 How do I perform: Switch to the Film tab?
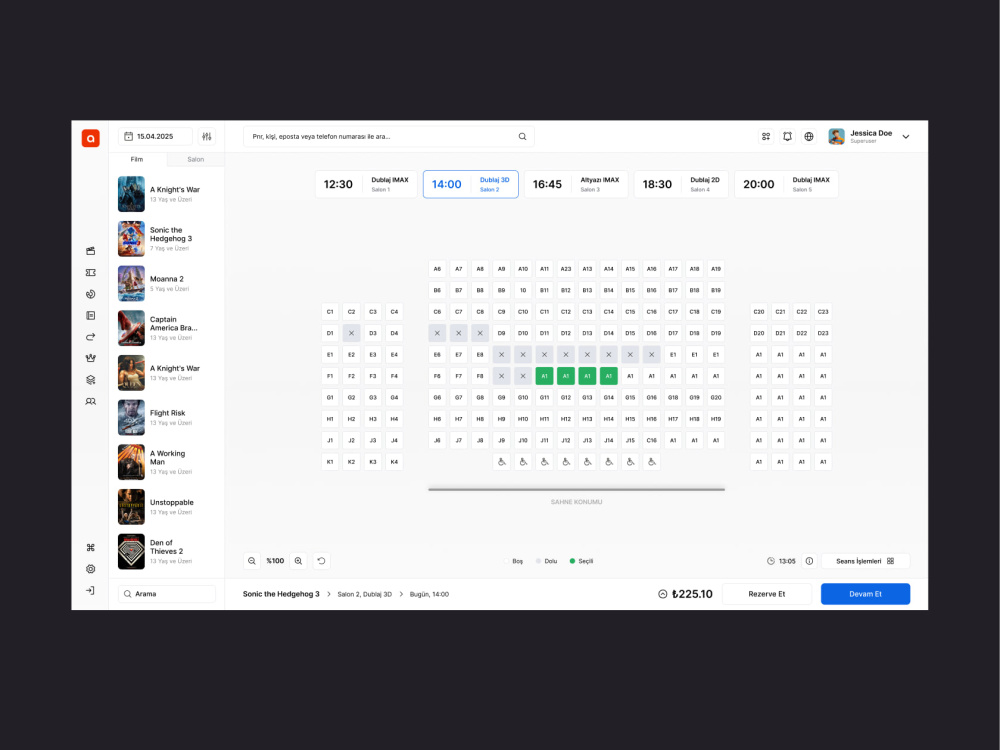tap(137, 159)
